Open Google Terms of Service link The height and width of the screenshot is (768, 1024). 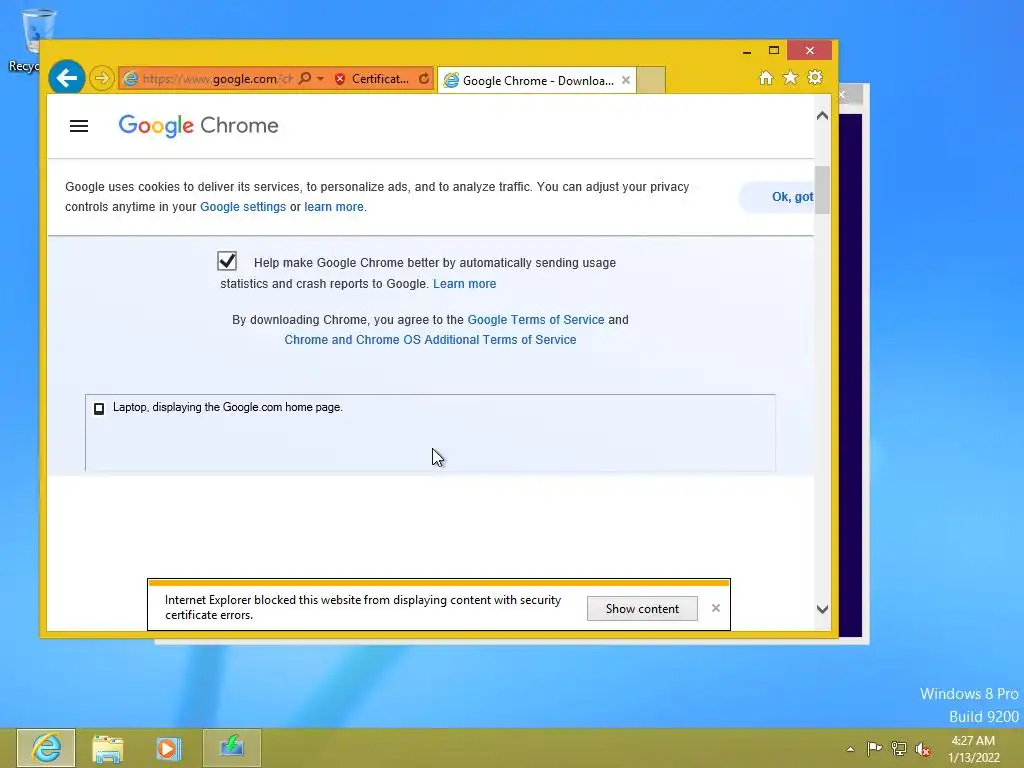click(536, 319)
